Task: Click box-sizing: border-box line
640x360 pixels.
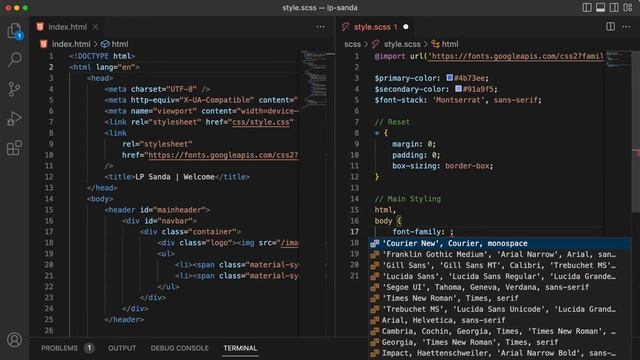Action: coord(443,166)
